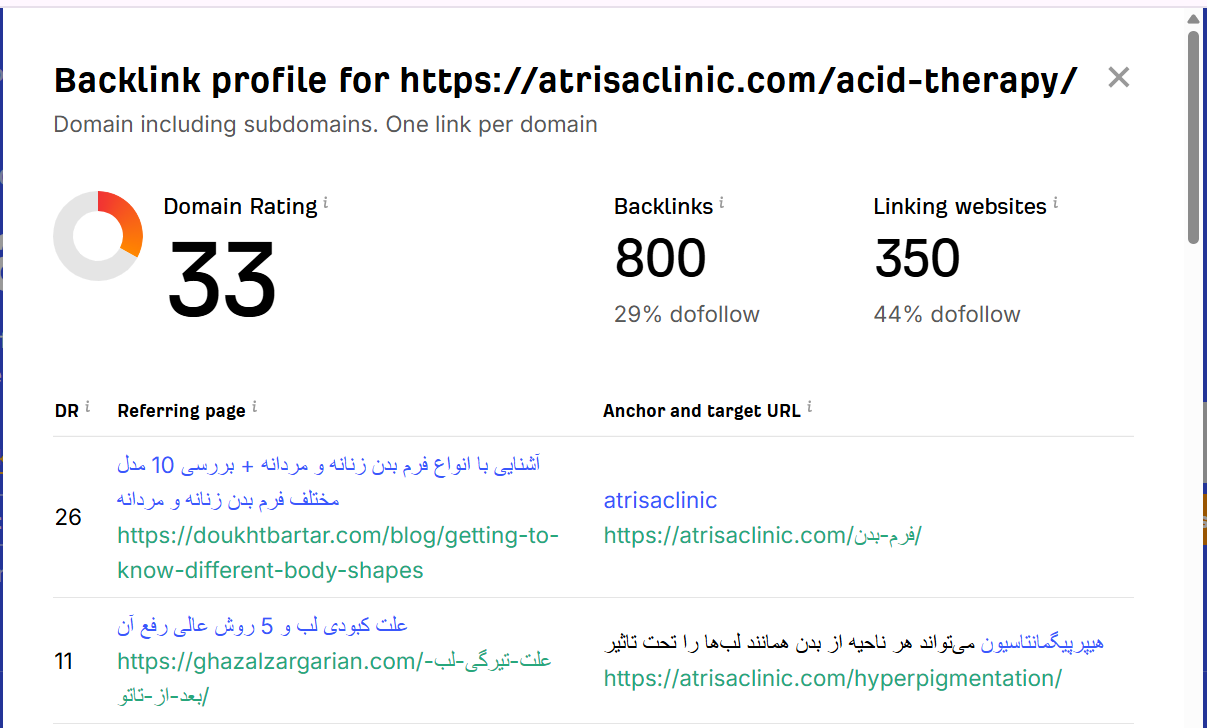The height and width of the screenshot is (728, 1207).
Task: Open the atrisaclinic.com/فرم-بدن/ target URL
Action: click(x=762, y=535)
